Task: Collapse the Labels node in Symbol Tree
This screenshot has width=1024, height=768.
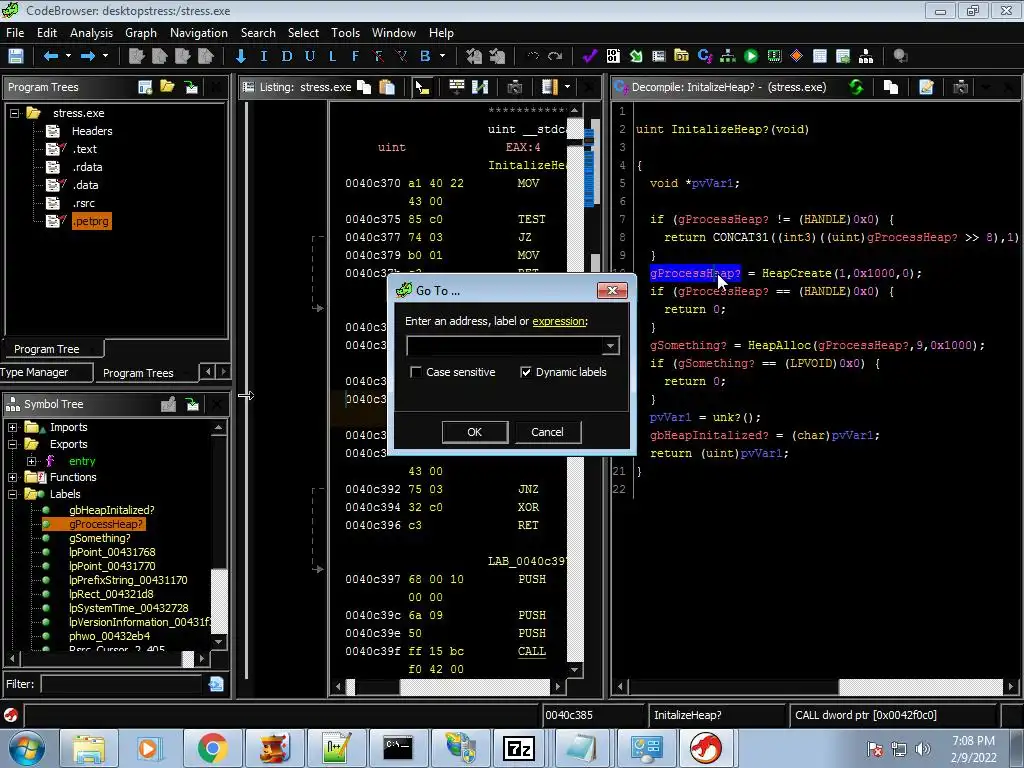Action: [12, 494]
